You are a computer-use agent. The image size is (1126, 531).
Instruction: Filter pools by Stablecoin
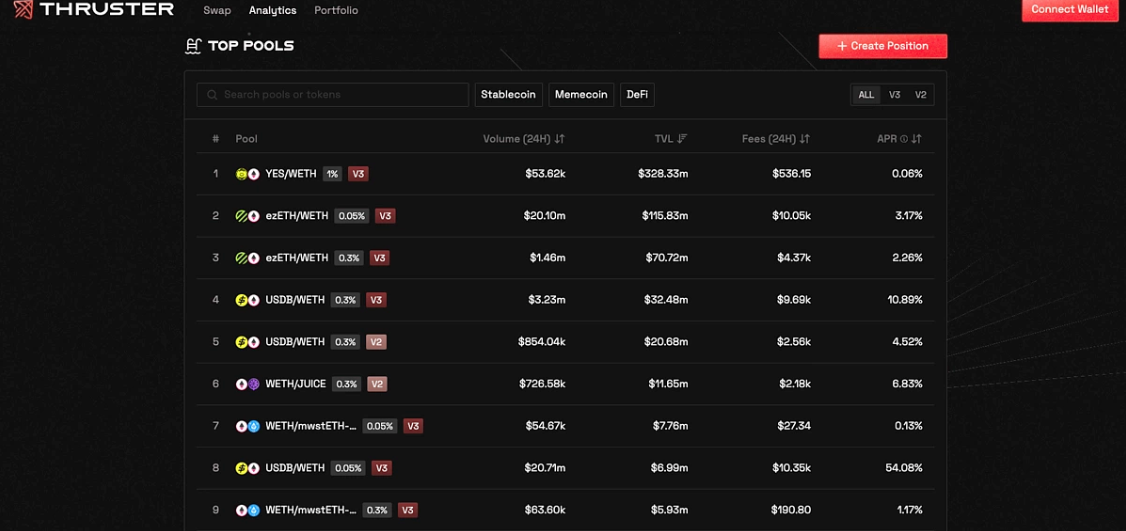(508, 95)
